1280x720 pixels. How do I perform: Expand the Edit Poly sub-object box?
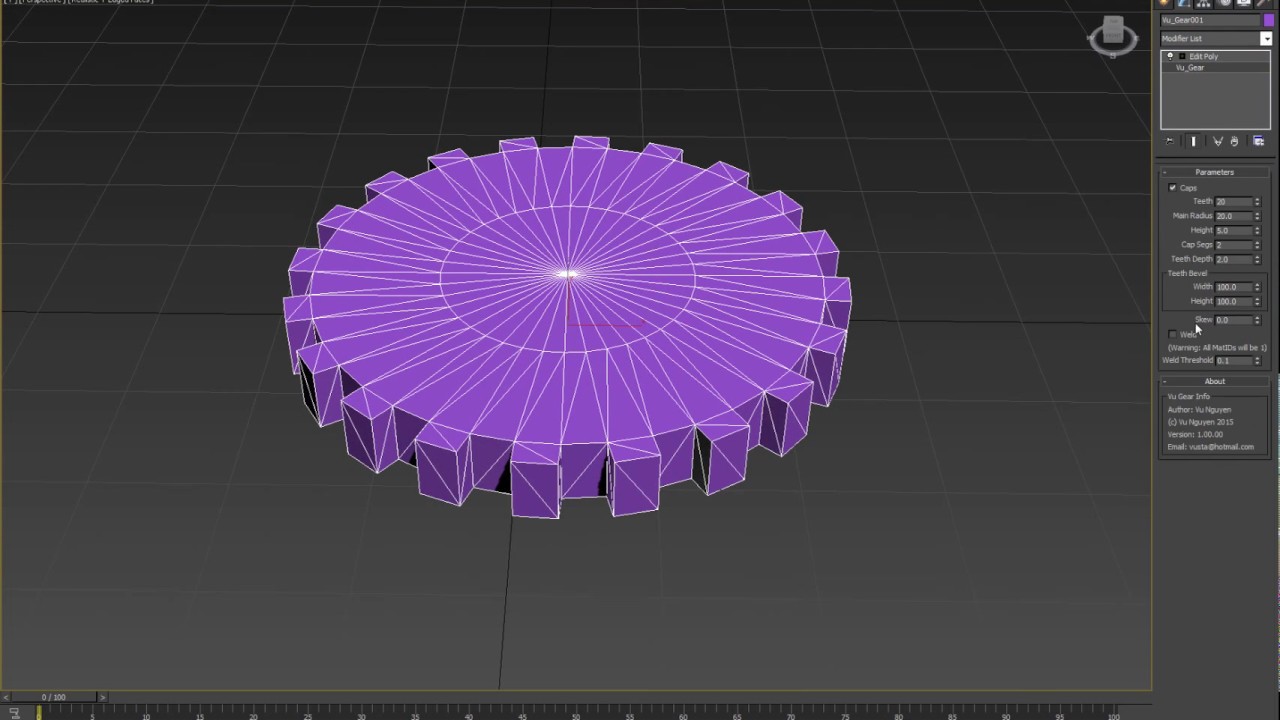(1181, 56)
